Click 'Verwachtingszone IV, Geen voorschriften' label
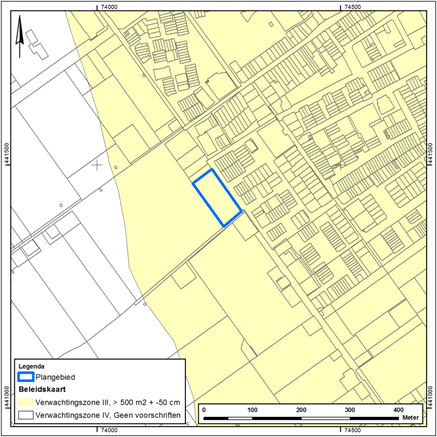The height and width of the screenshot is (437, 437). click(x=108, y=415)
